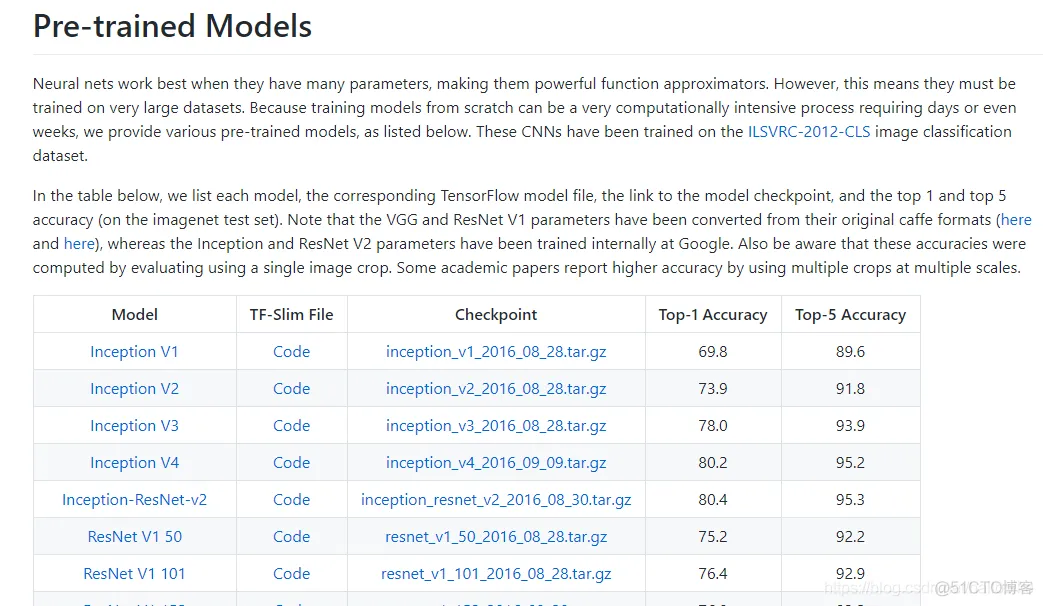Click the 73.9 Top-1 accuracy value
Viewport: 1043px width, 606px height.
tap(713, 388)
